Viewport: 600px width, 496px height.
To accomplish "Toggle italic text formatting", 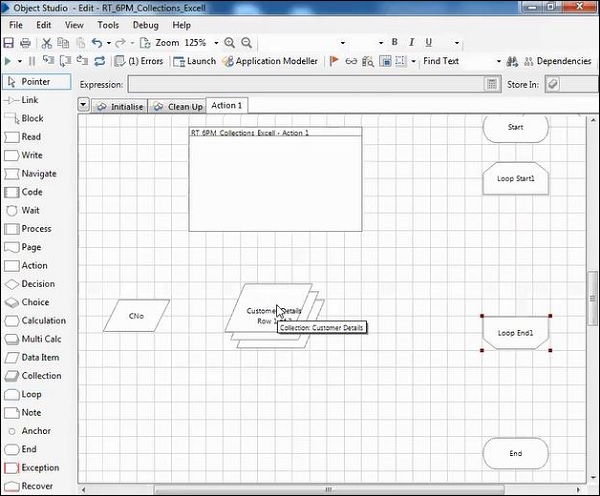I will pyautogui.click(x=412, y=43).
